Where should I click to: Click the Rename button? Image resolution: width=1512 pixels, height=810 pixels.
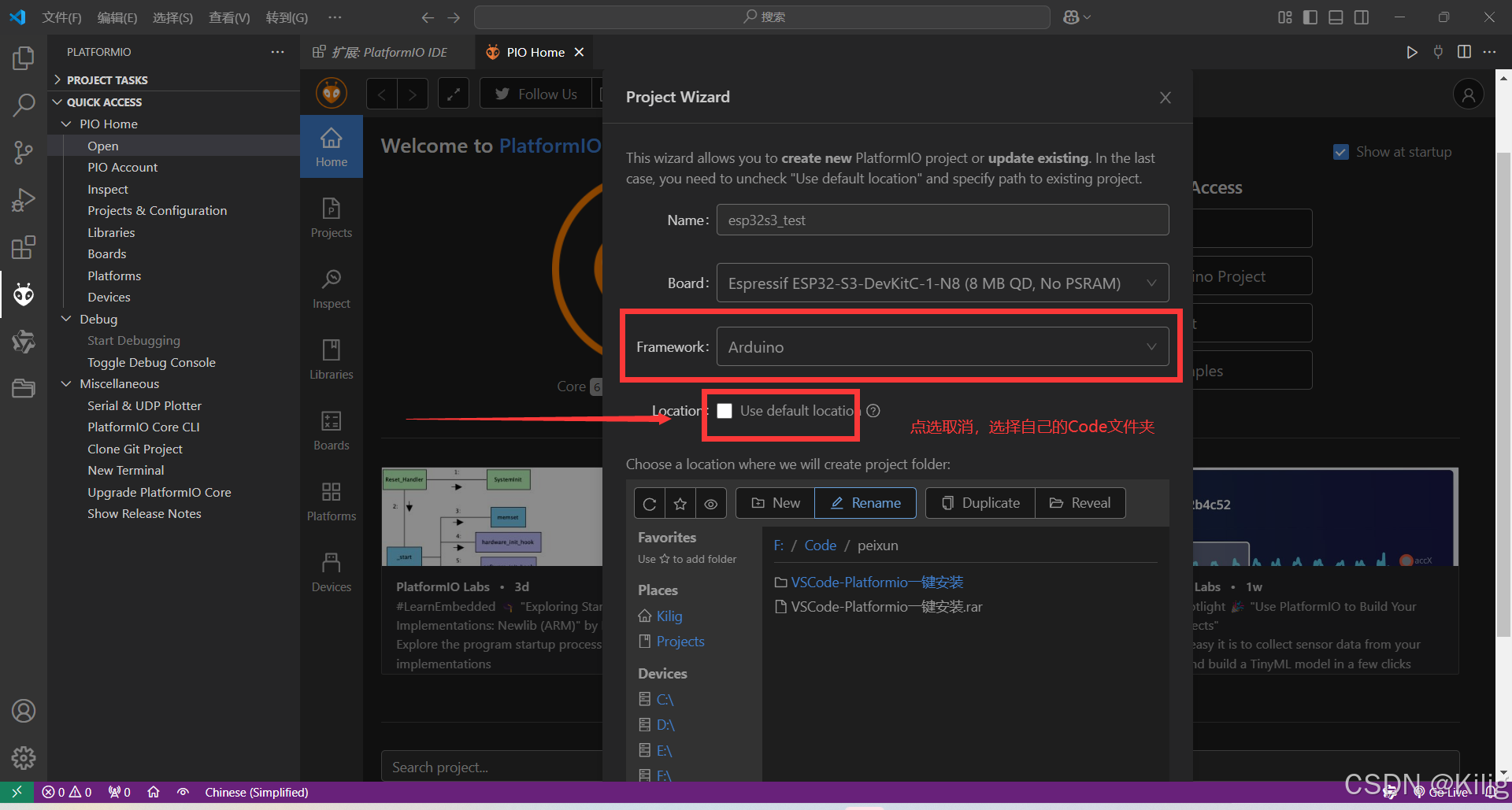(865, 503)
